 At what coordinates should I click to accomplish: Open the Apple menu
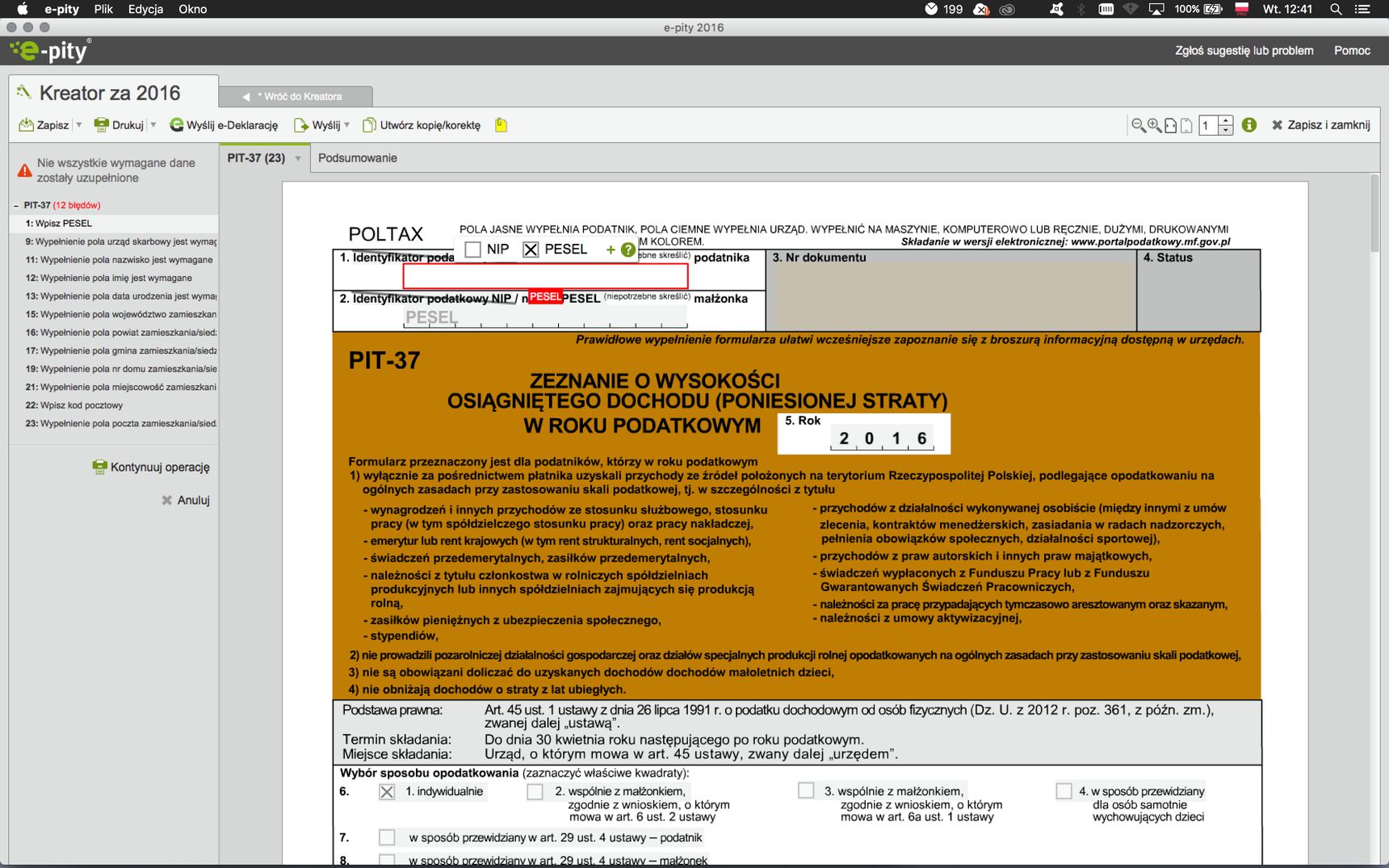pyautogui.click(x=23, y=9)
